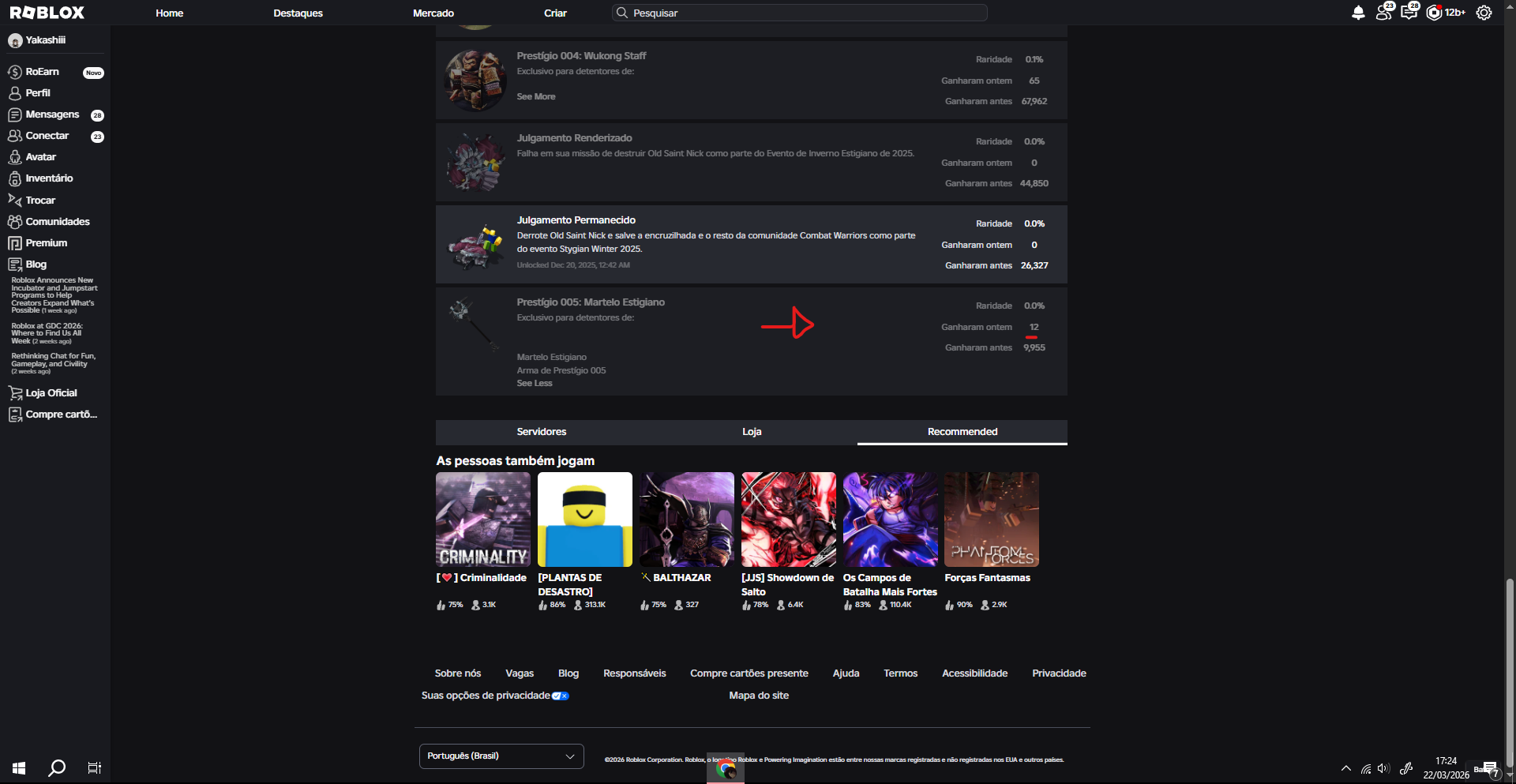
Task: Open the Português (Brasil) language dropdown
Action: pos(501,756)
